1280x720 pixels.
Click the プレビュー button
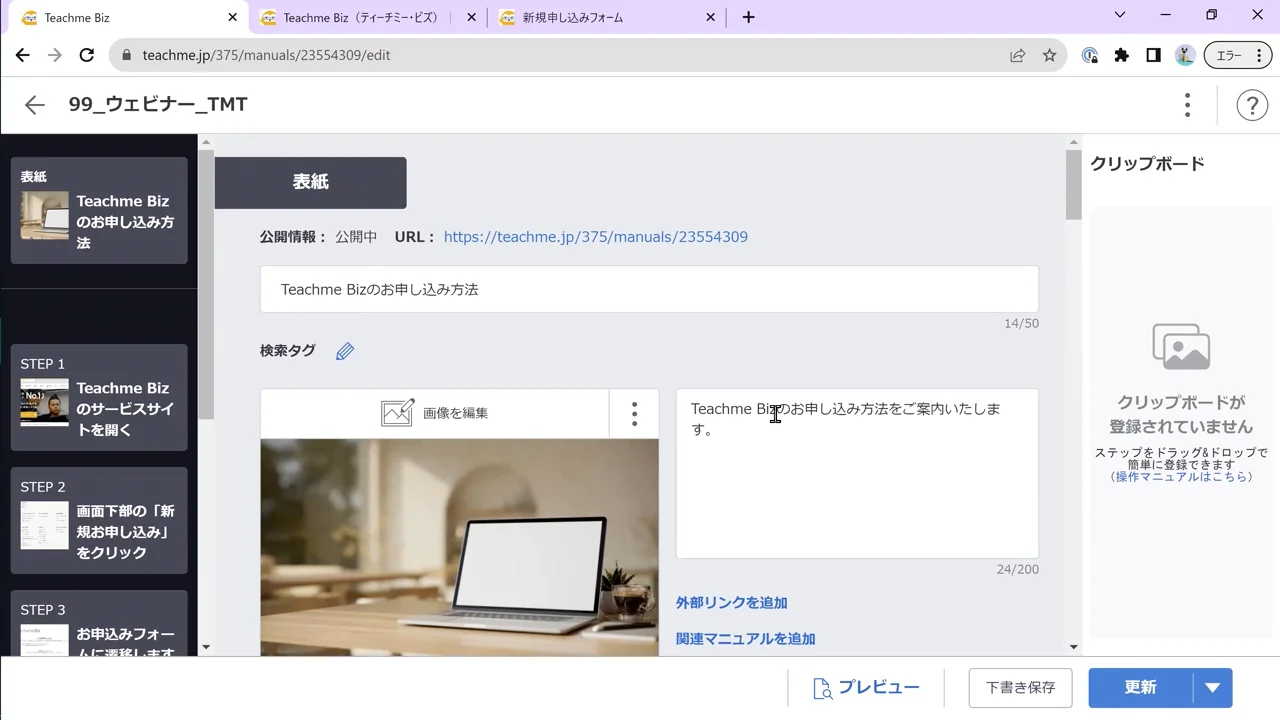click(866, 688)
